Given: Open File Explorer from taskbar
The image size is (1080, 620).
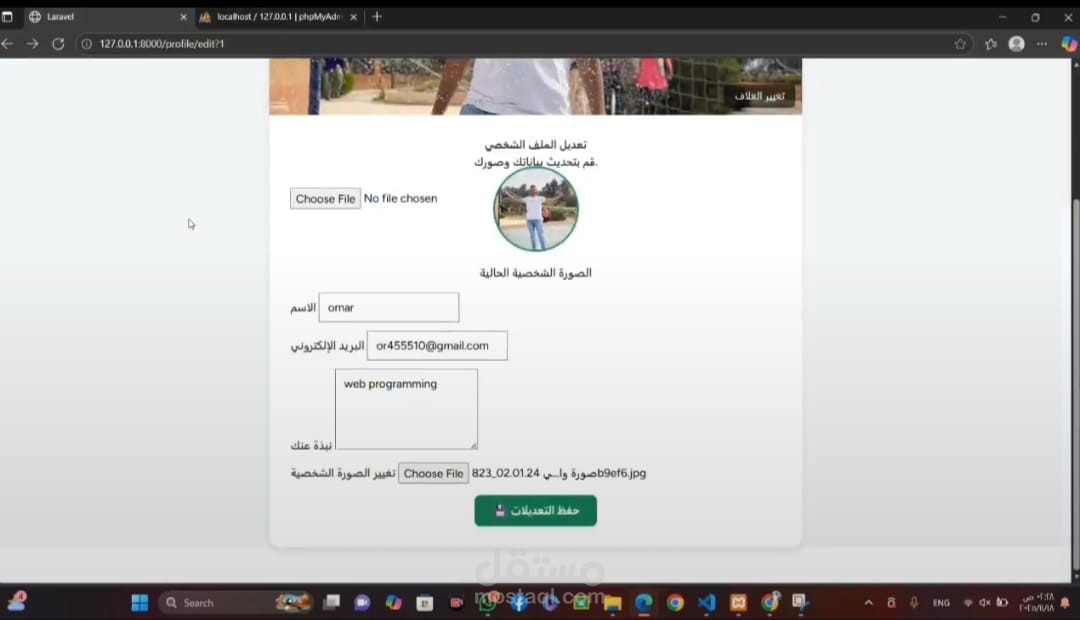Looking at the screenshot, I should click(612, 603).
